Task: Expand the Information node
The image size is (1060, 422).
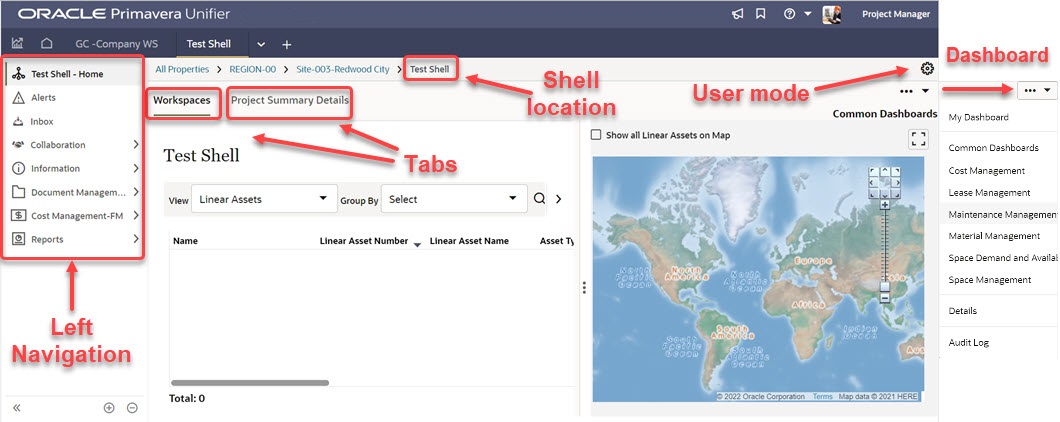Action: [x=136, y=168]
